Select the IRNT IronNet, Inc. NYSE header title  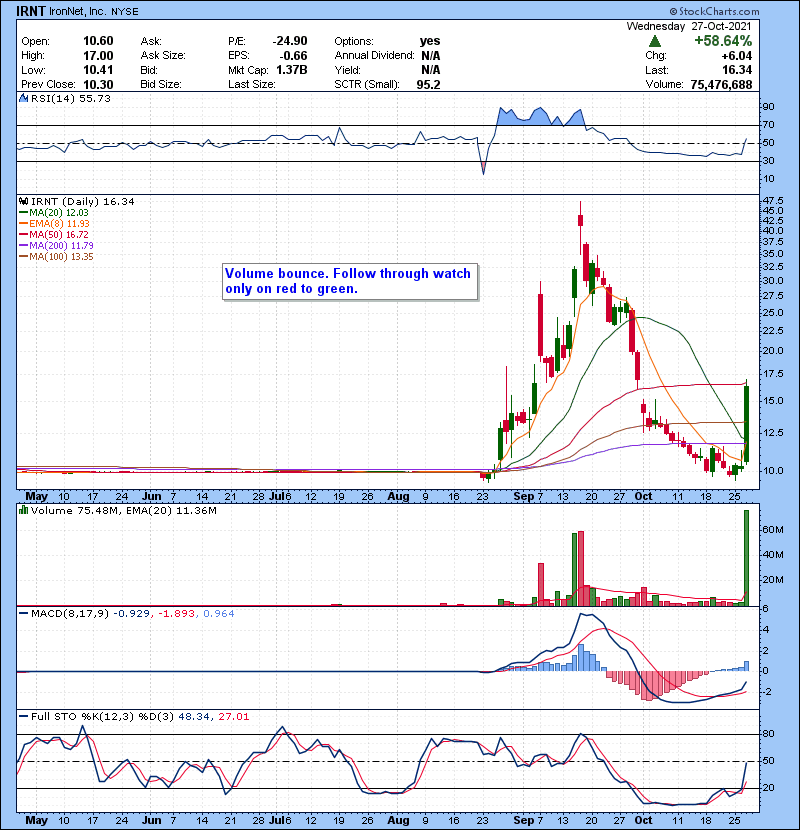[77, 11]
